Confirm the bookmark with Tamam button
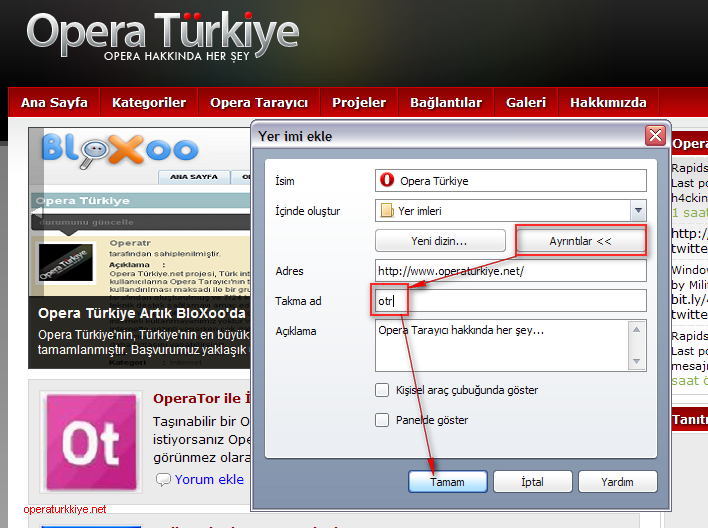This screenshot has height=528, width=708. (x=447, y=481)
